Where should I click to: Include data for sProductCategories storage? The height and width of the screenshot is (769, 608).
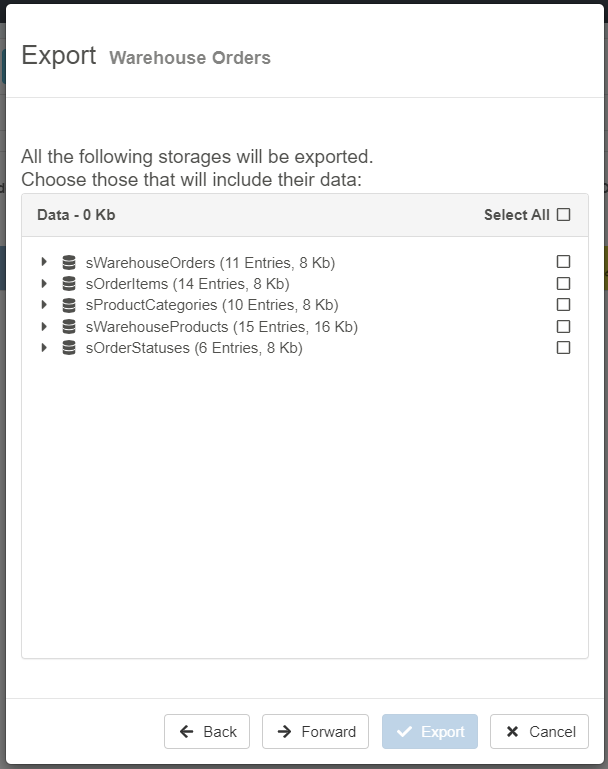click(564, 305)
